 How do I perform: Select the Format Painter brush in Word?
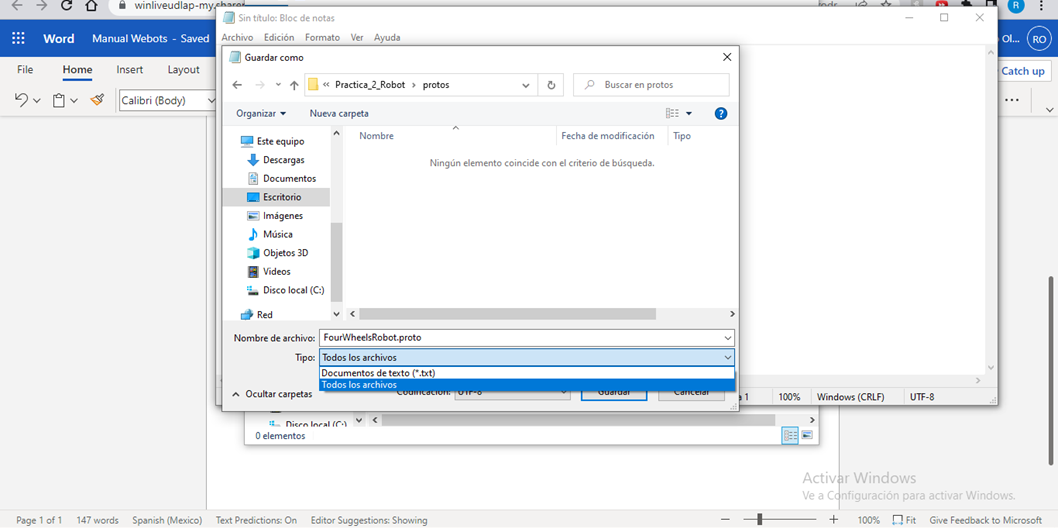point(98,100)
